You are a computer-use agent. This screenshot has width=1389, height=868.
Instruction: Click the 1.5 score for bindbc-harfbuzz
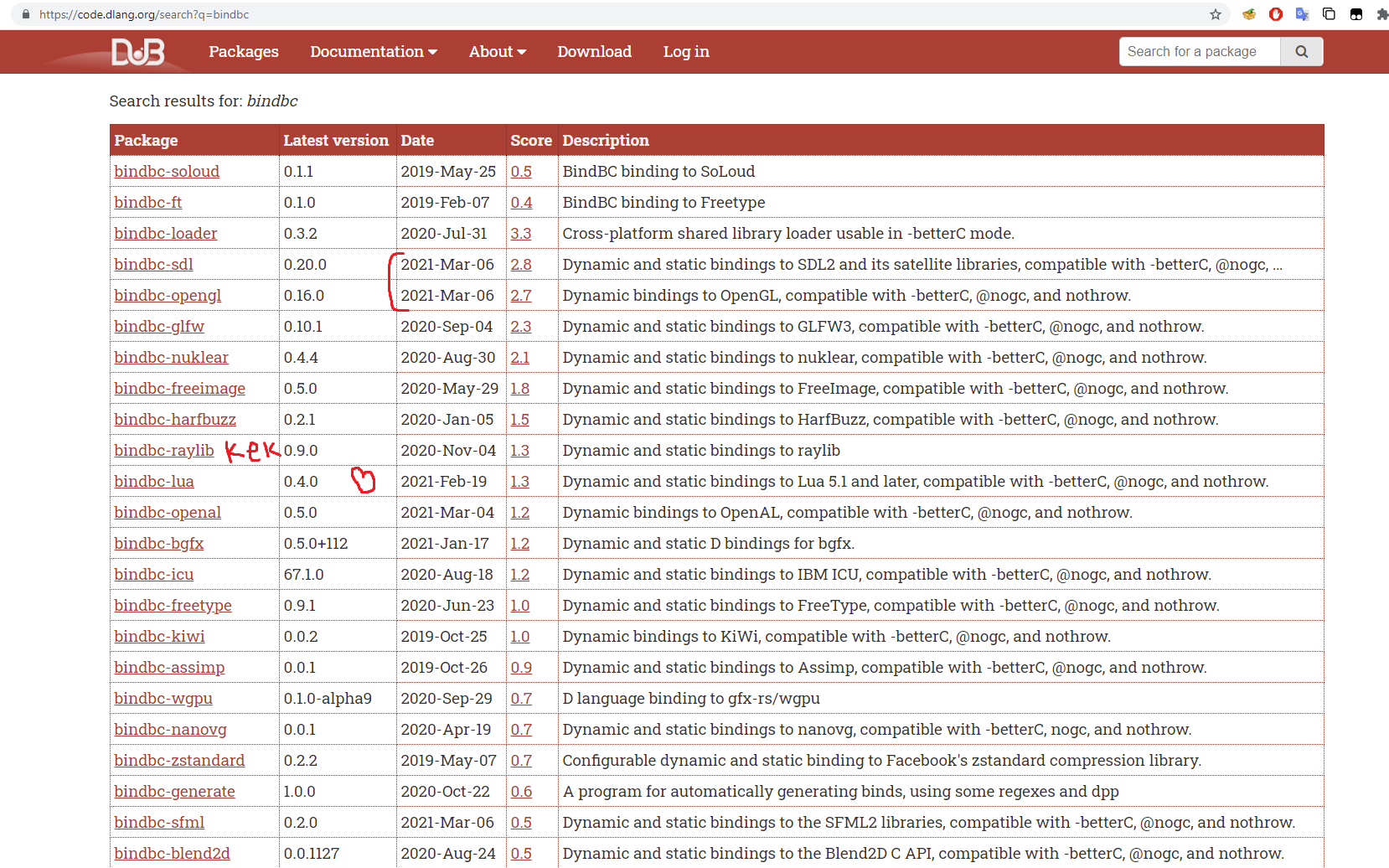[x=520, y=420]
